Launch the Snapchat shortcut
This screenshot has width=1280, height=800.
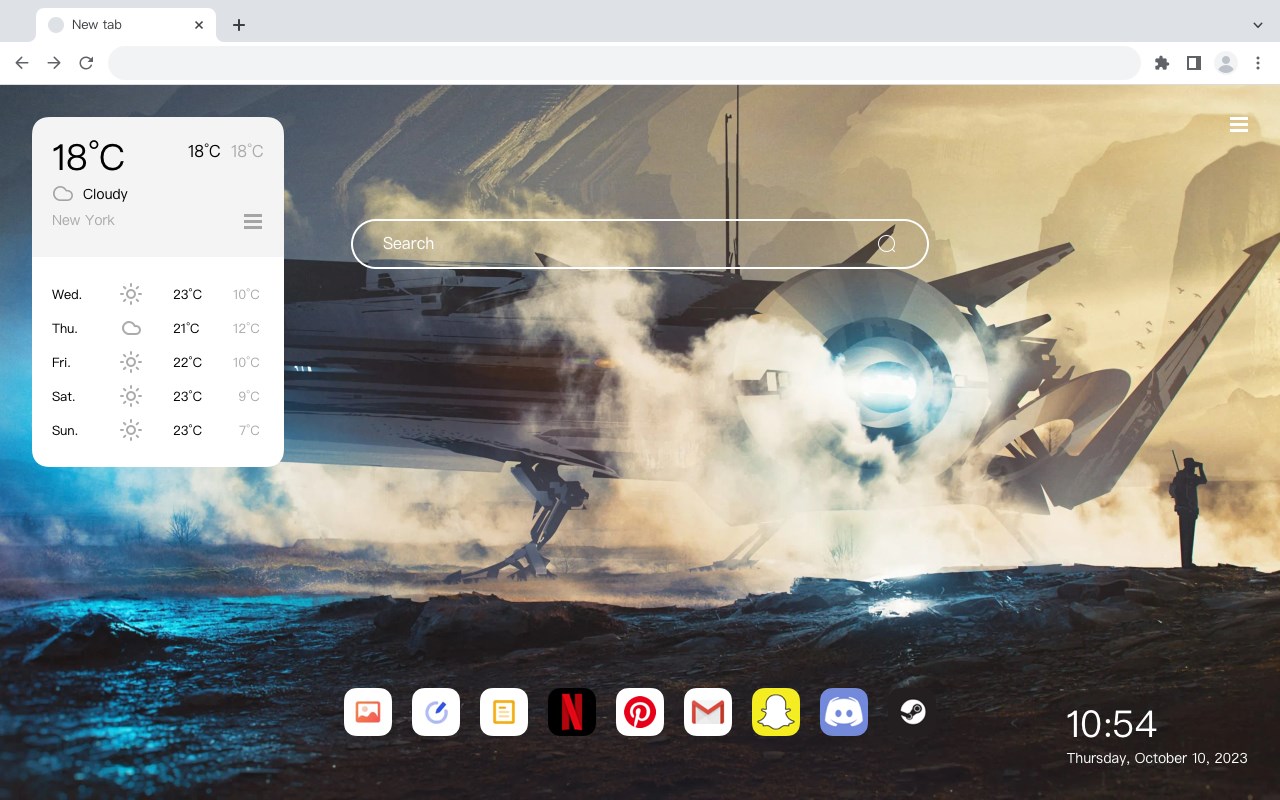[x=776, y=712]
